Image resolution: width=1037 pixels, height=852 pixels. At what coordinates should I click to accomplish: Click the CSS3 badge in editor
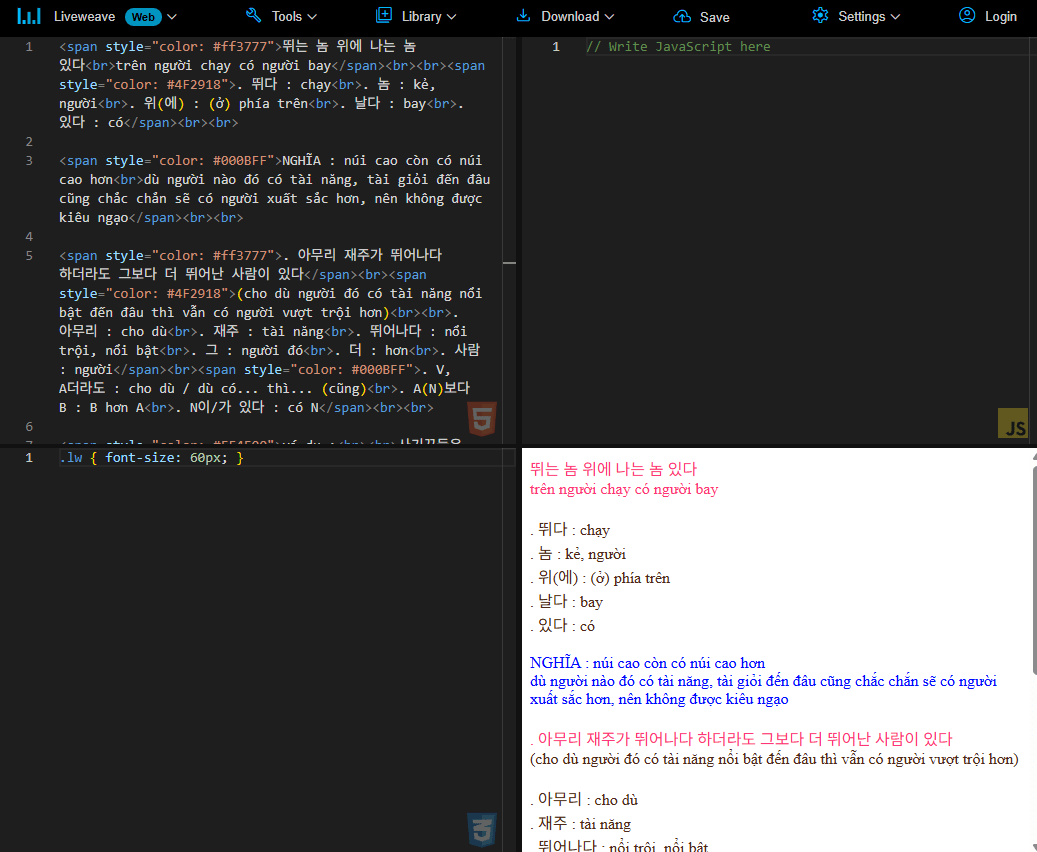pyautogui.click(x=481, y=829)
